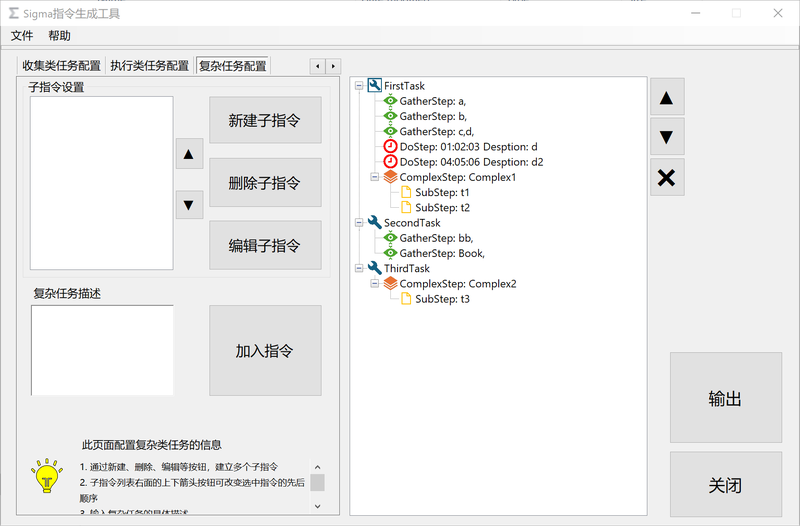Click the eye icon of GatherStep: Book,
The image size is (800, 526).
coord(390,253)
